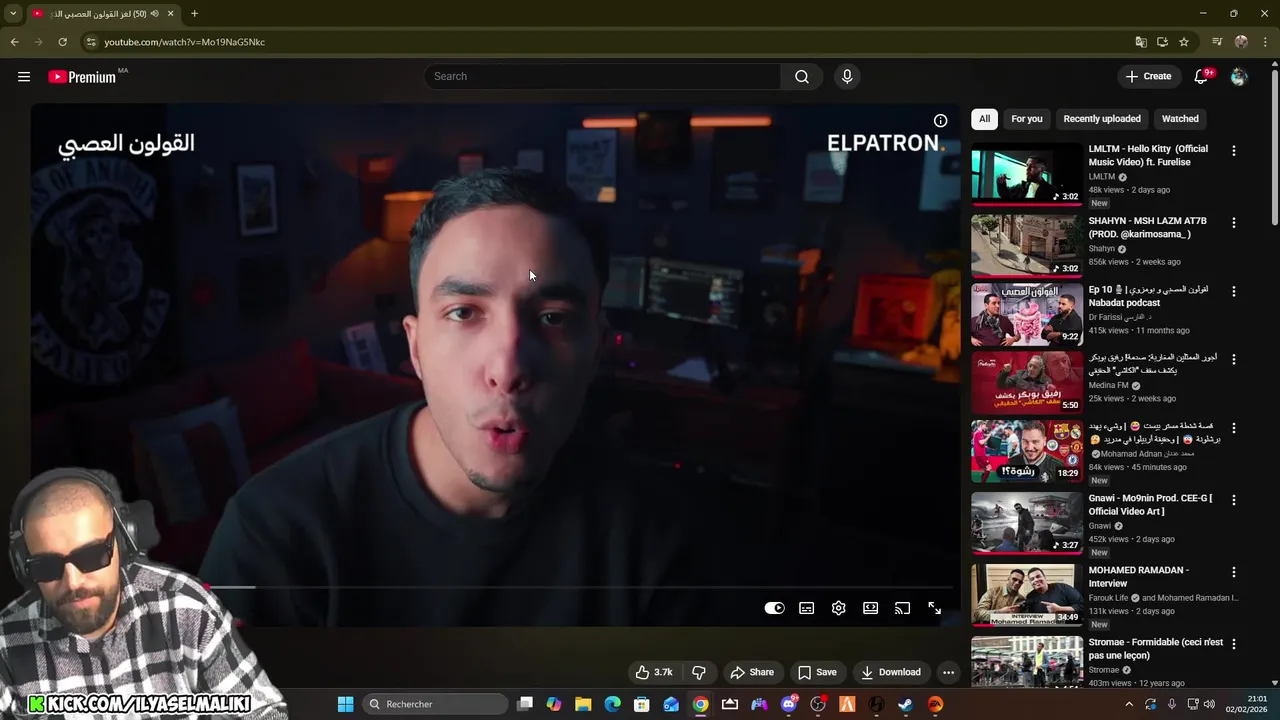Click taskbar Rechercher search box
Image resolution: width=1280 pixels, height=720 pixels.
coord(435,704)
